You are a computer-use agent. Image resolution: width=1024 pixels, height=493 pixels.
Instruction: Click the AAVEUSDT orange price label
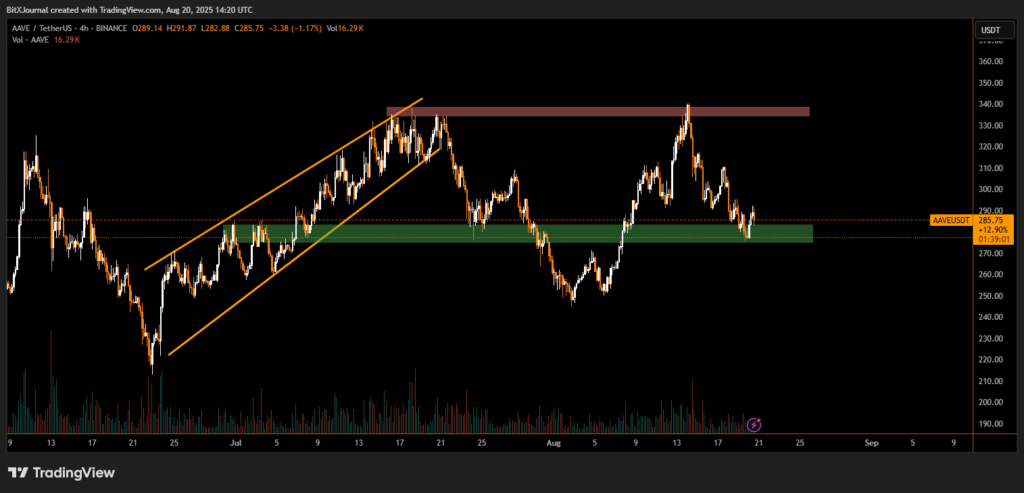(950, 219)
